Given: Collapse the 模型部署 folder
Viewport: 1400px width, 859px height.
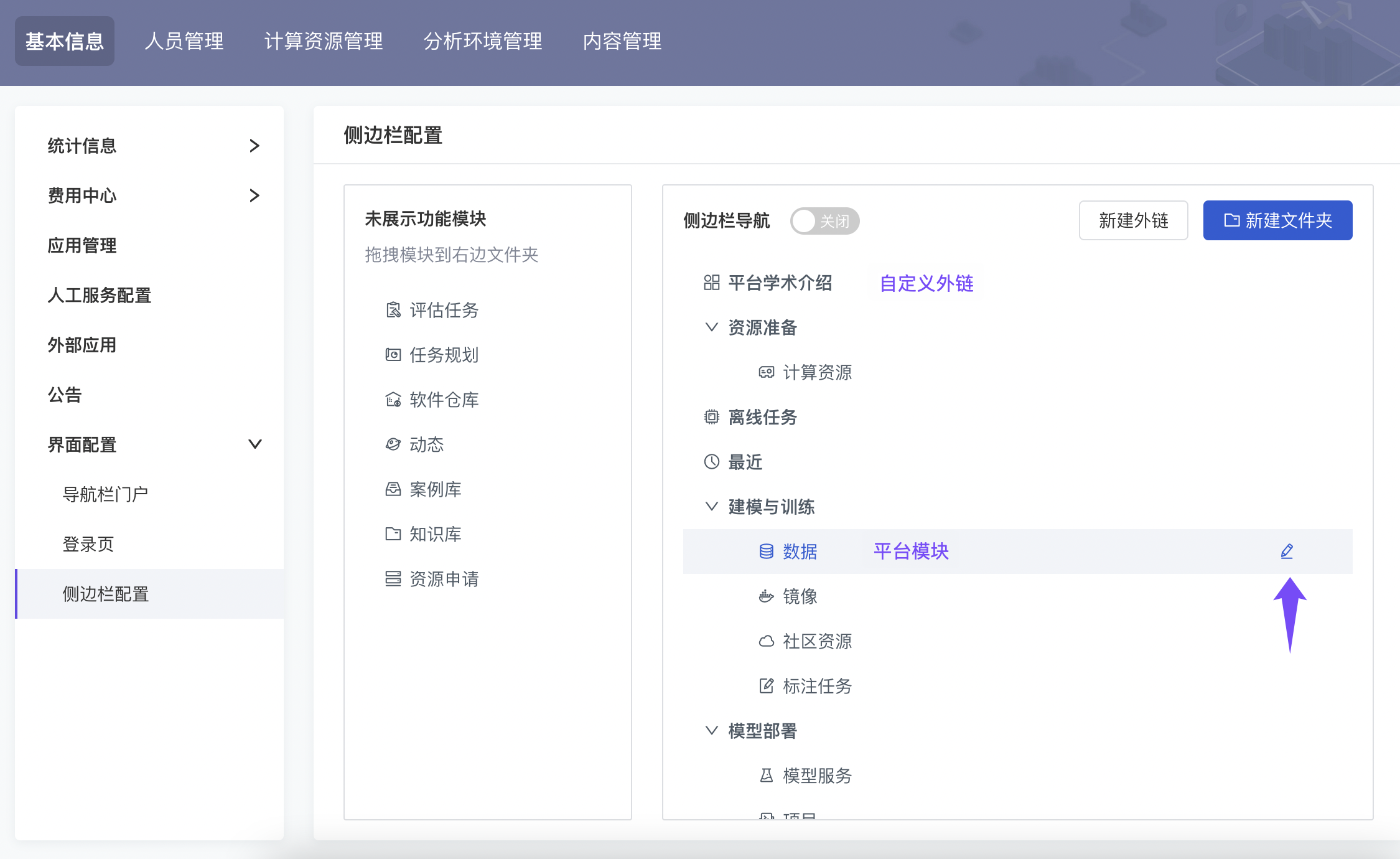Looking at the screenshot, I should click(712, 731).
